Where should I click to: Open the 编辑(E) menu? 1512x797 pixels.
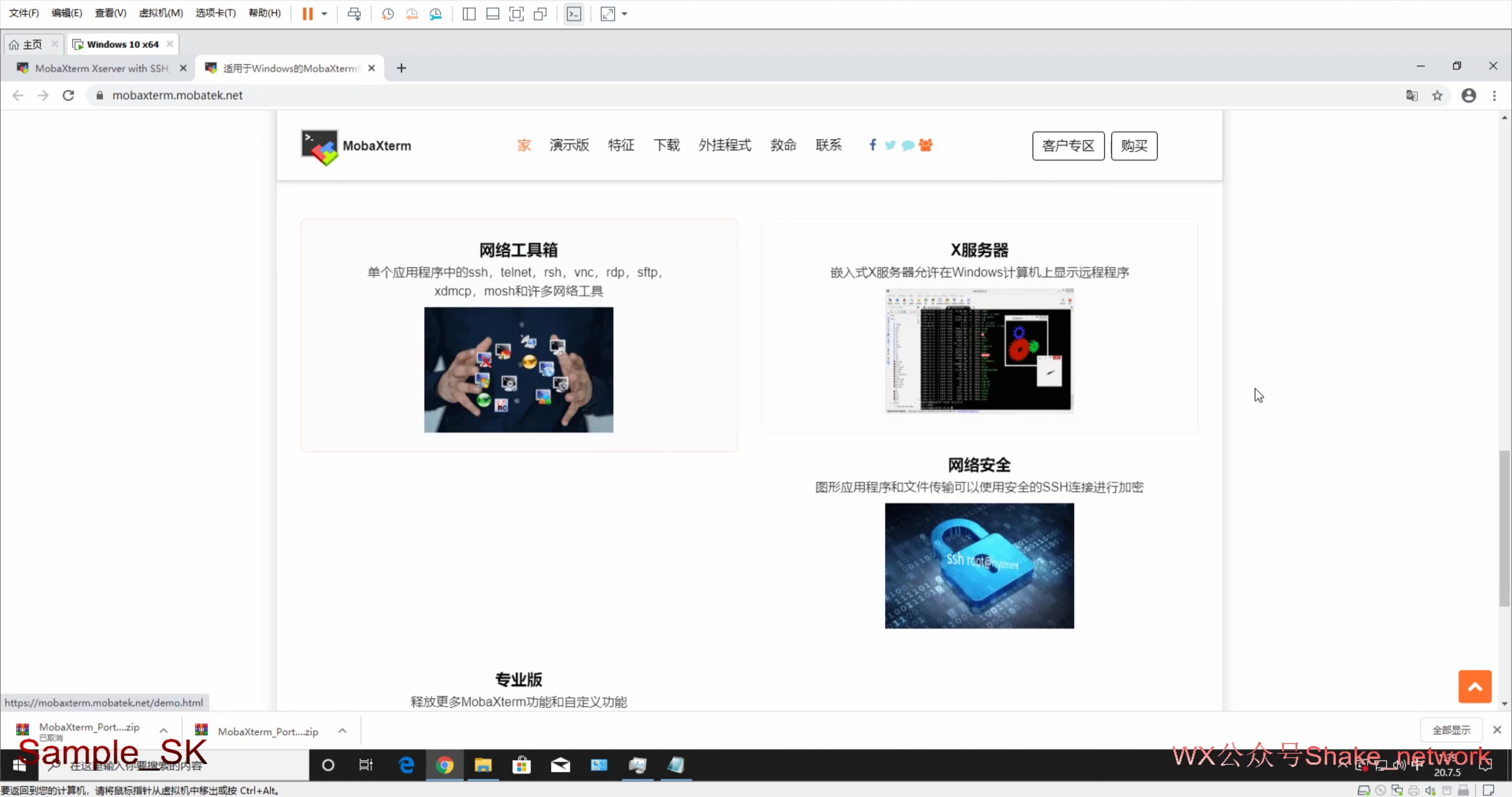[67, 13]
